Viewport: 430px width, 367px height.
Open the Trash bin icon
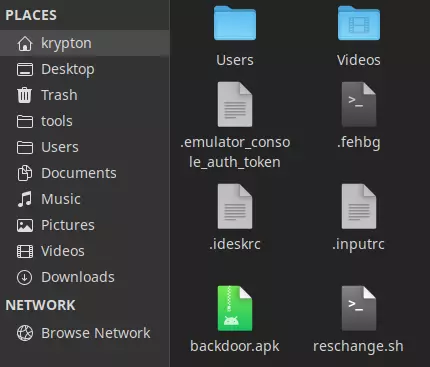(x=25, y=95)
